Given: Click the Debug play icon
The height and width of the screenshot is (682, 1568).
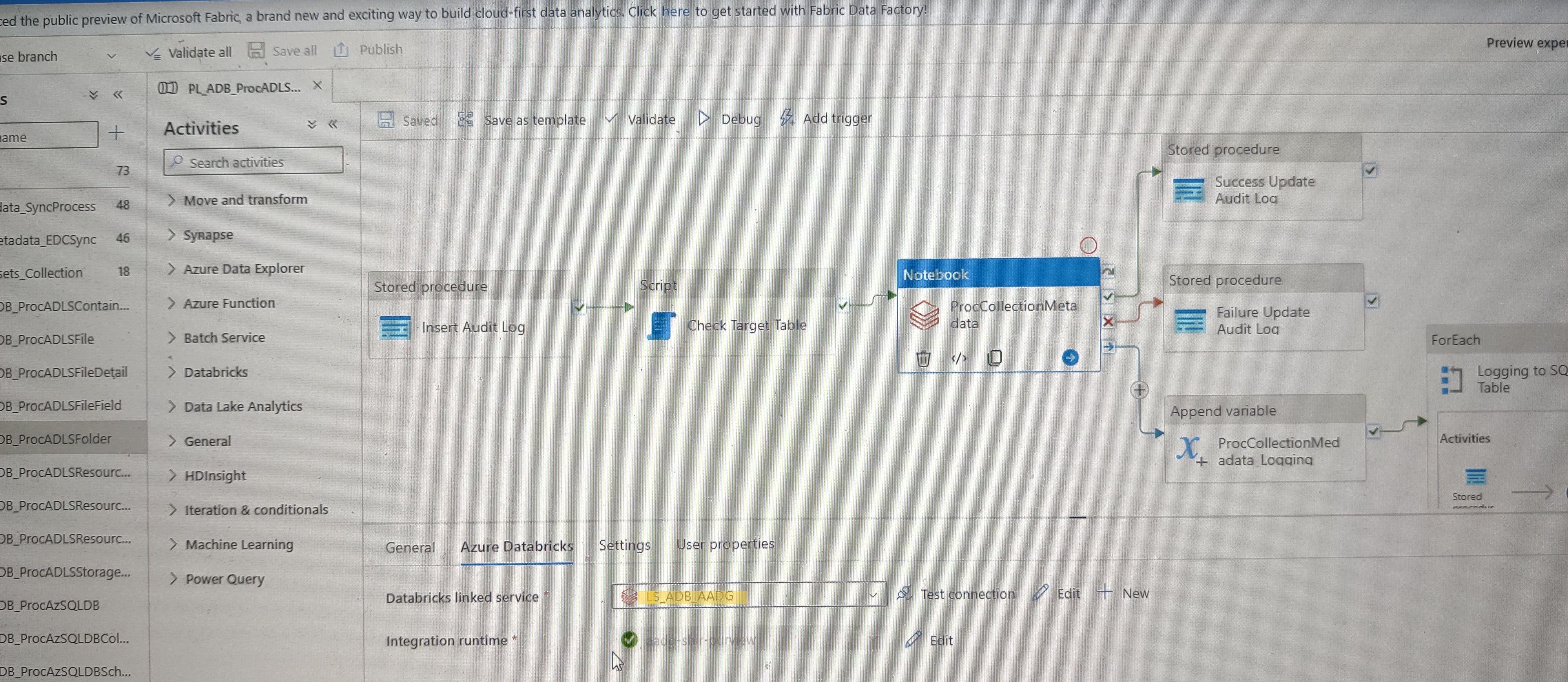Looking at the screenshot, I should (x=704, y=118).
